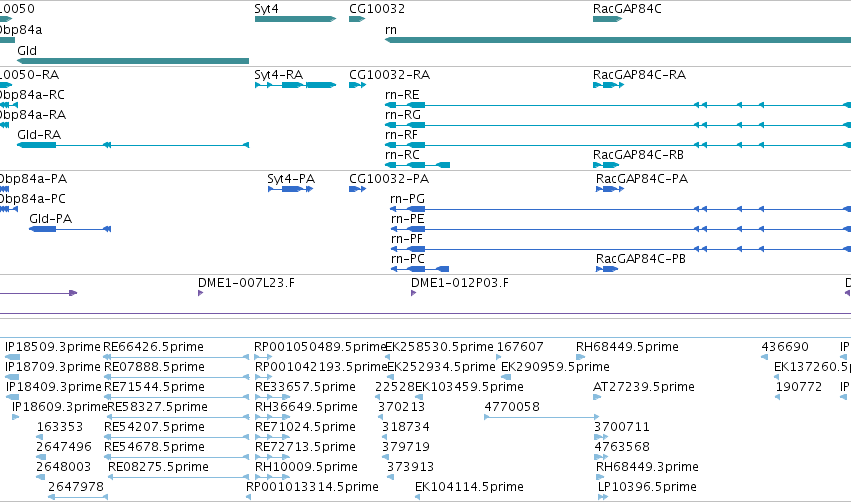Click the rn-PF protein label

pos(407,239)
